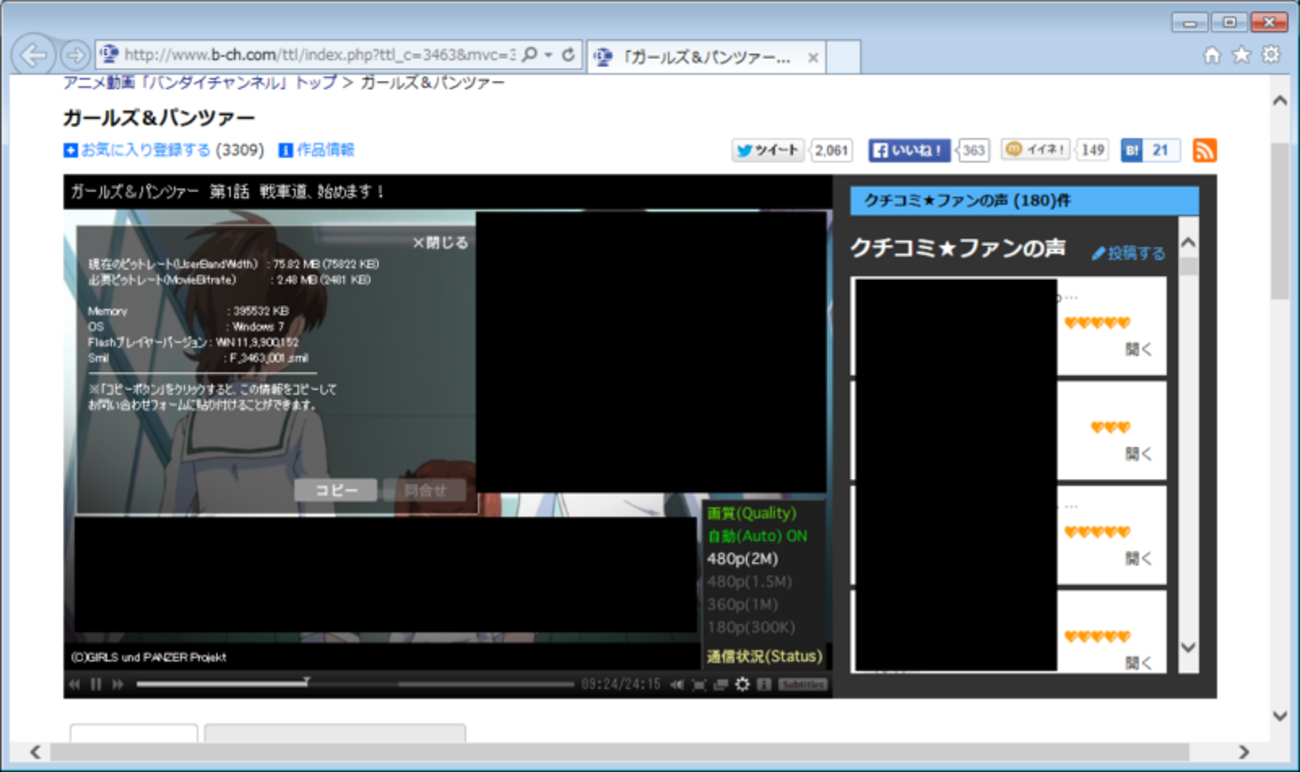
Task: Toggle 自動(Auto) ON quality setting
Action: pyautogui.click(x=757, y=536)
